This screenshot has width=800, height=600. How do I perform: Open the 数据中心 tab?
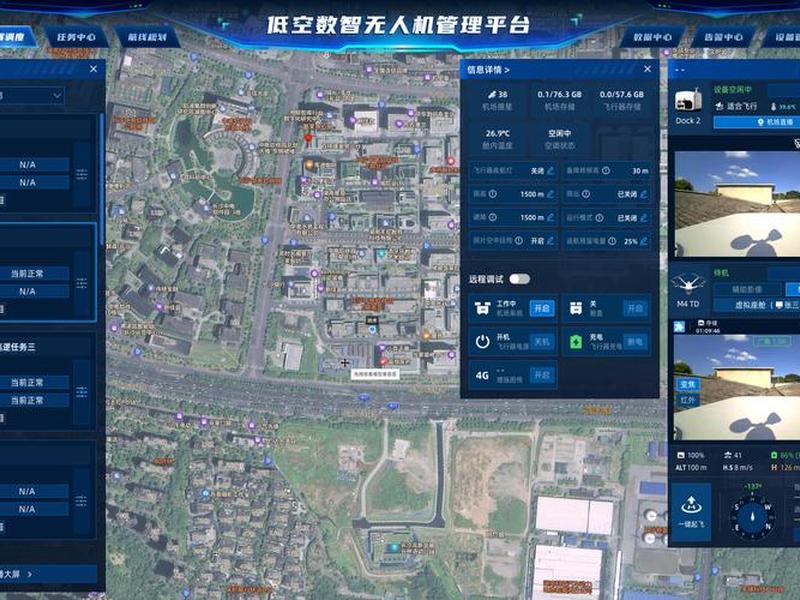click(x=653, y=37)
